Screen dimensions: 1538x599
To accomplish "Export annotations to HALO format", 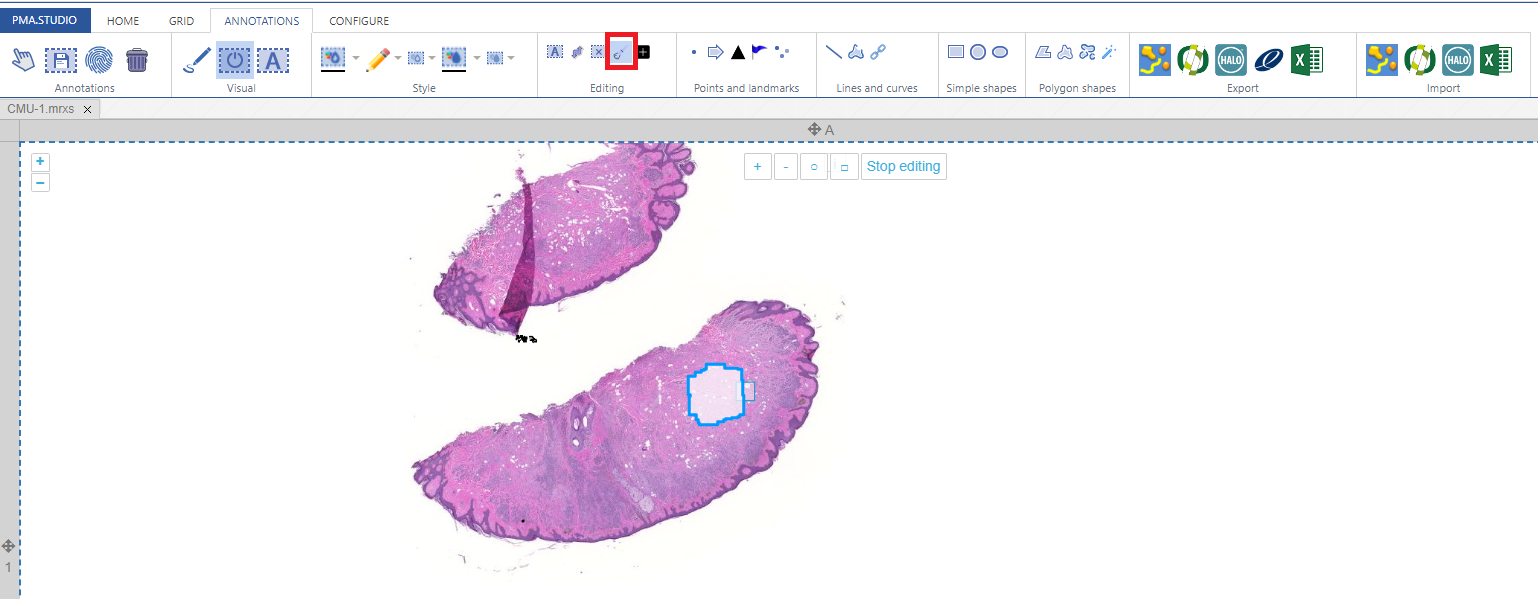I will coord(1230,60).
